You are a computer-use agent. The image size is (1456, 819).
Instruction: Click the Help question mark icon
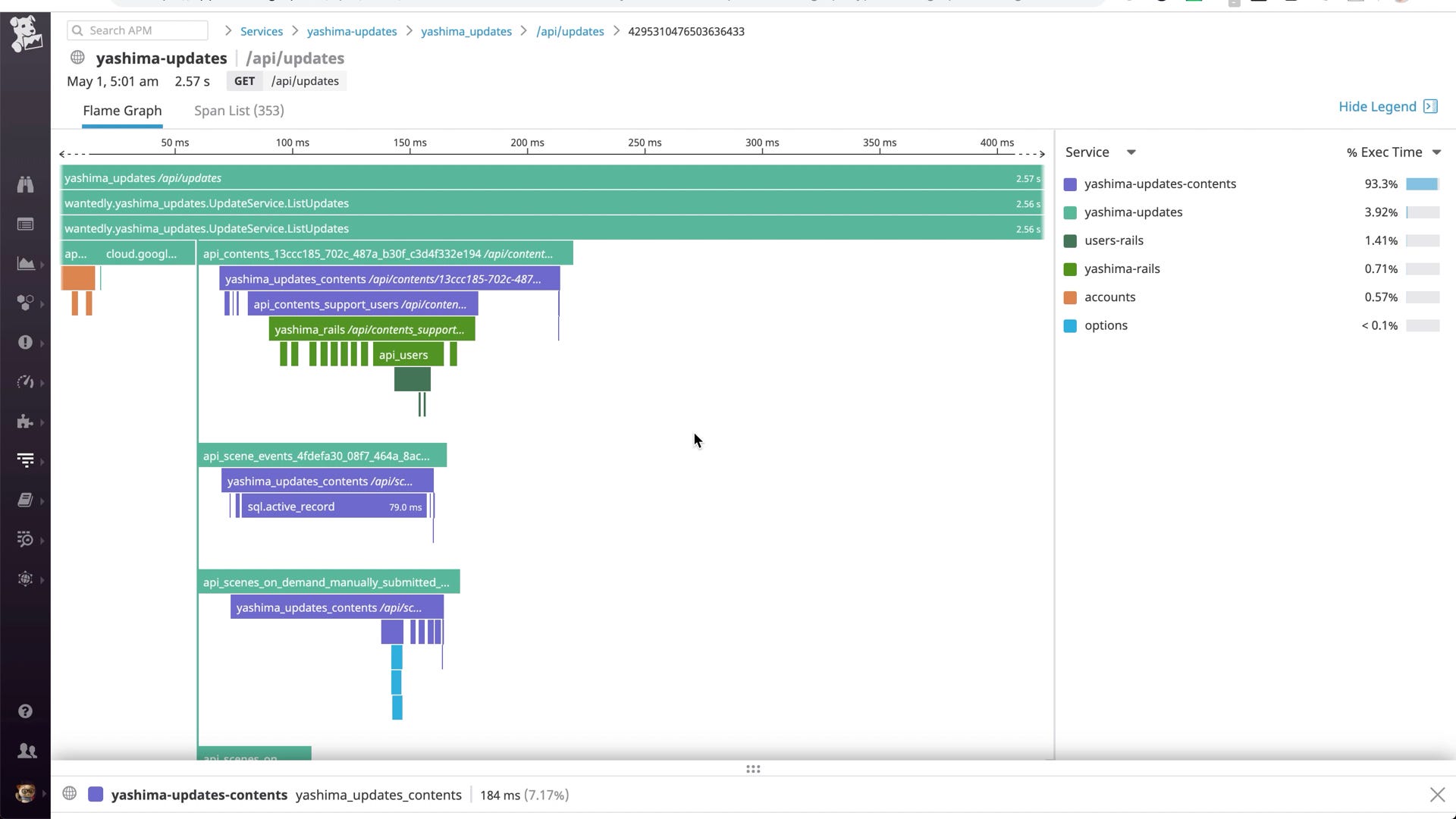tap(25, 711)
